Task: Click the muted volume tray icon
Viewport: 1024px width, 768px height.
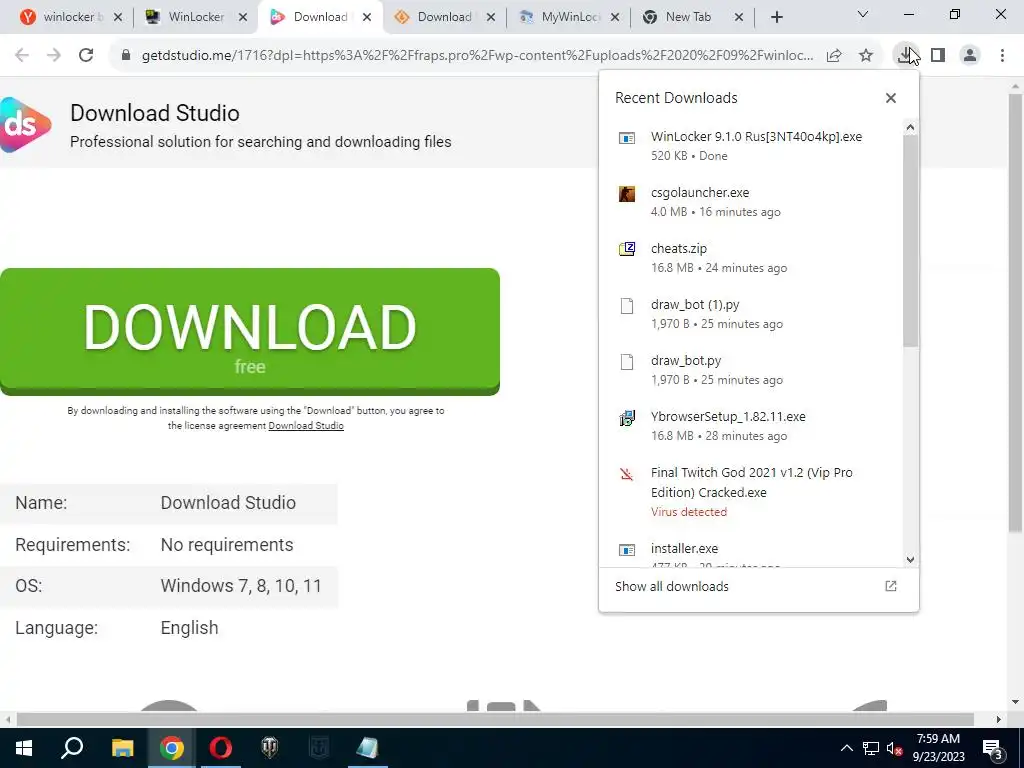Action: (x=895, y=748)
